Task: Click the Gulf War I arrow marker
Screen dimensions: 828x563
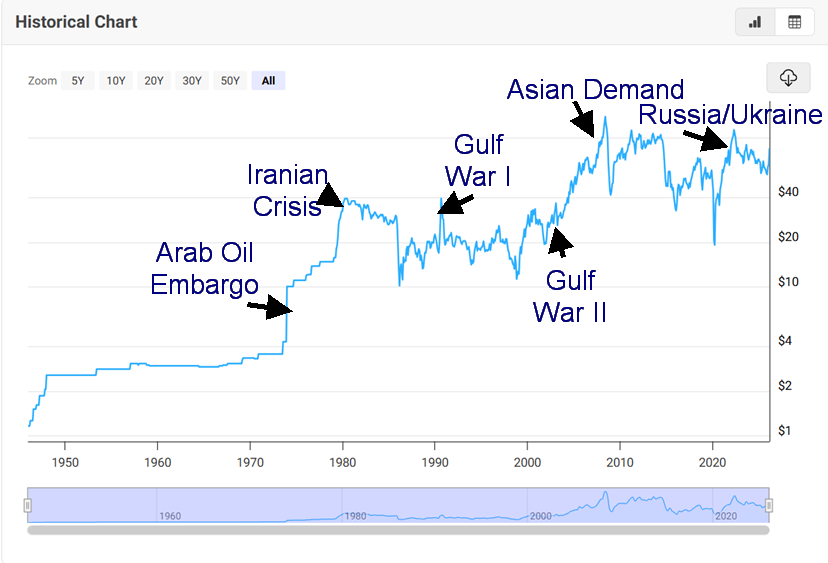Action: [454, 204]
